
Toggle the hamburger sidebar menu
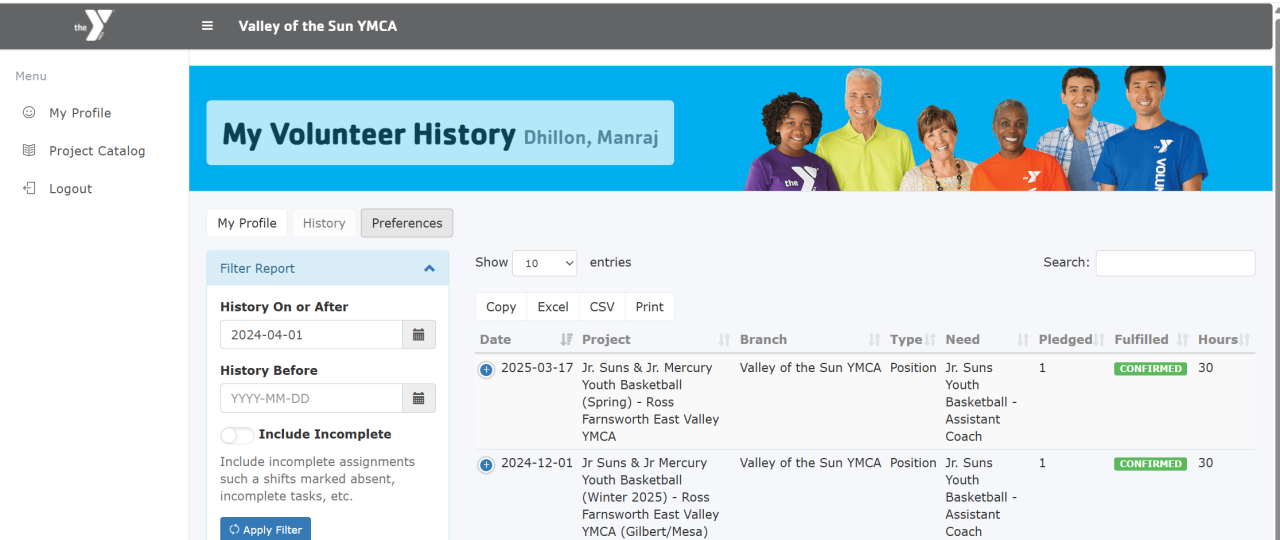pos(207,26)
